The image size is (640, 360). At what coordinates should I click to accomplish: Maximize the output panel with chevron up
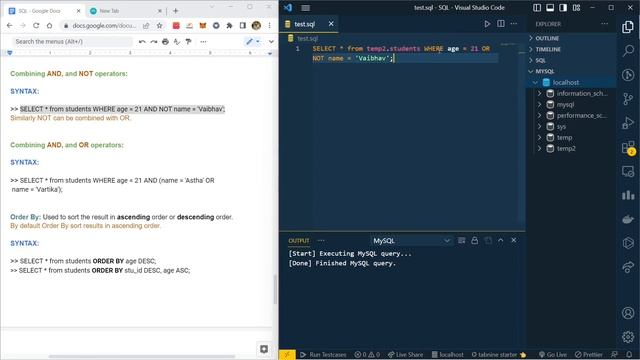(x=501, y=240)
